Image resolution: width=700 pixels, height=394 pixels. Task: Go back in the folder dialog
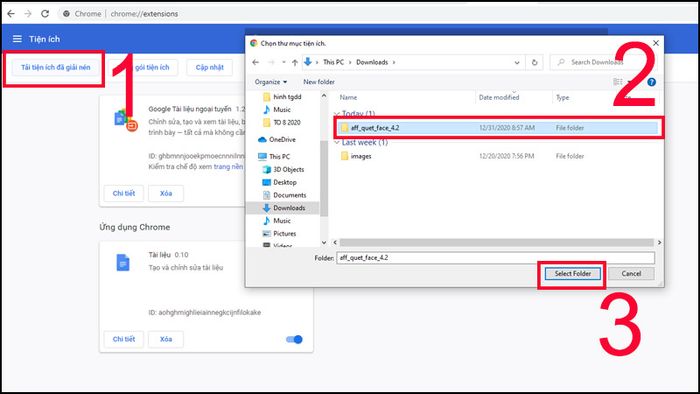255,62
